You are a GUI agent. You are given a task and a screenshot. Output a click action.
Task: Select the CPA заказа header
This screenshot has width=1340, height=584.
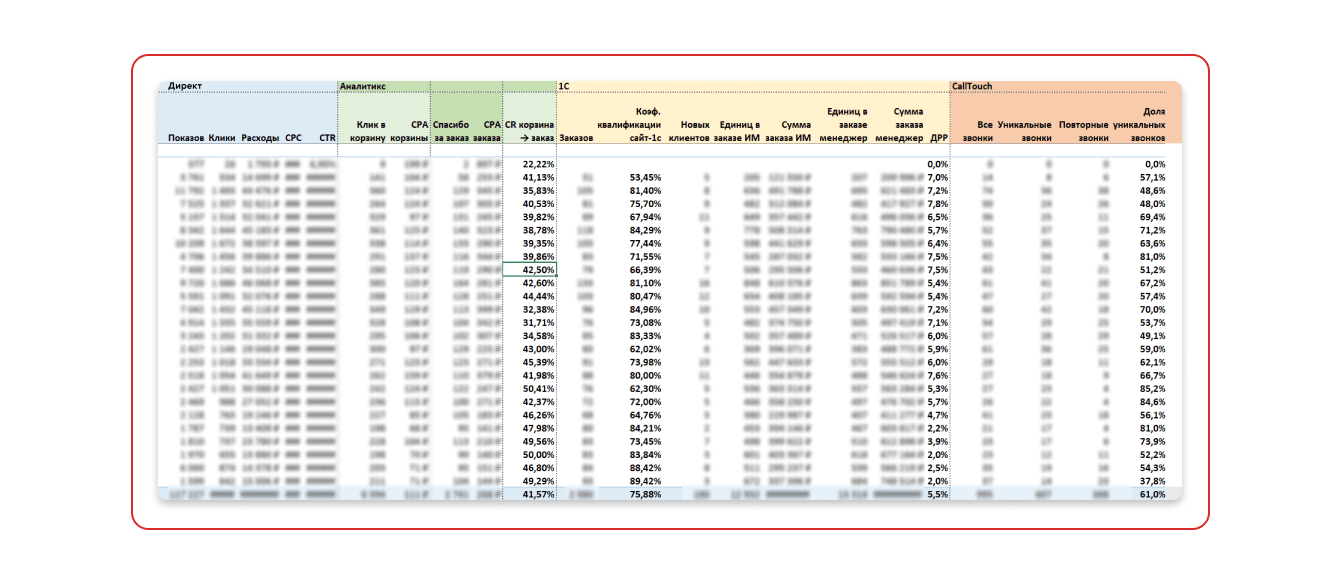coord(487,131)
